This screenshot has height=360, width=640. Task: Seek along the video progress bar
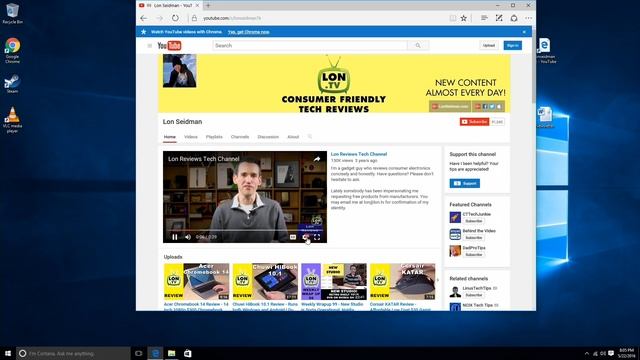245,230
